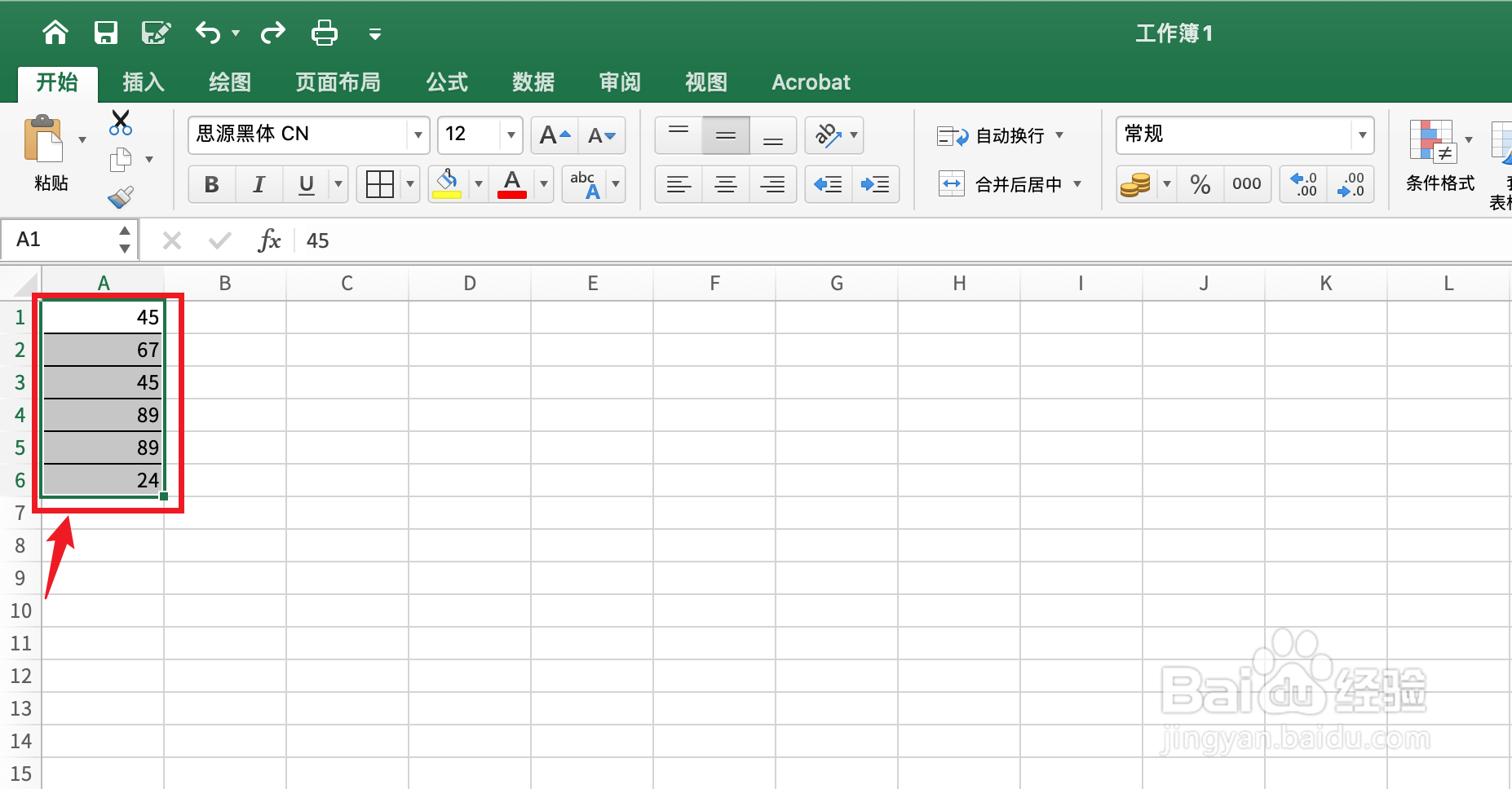Screen dimensions: 1512x789
Task: Click the percent style icon
Action: tap(1200, 184)
